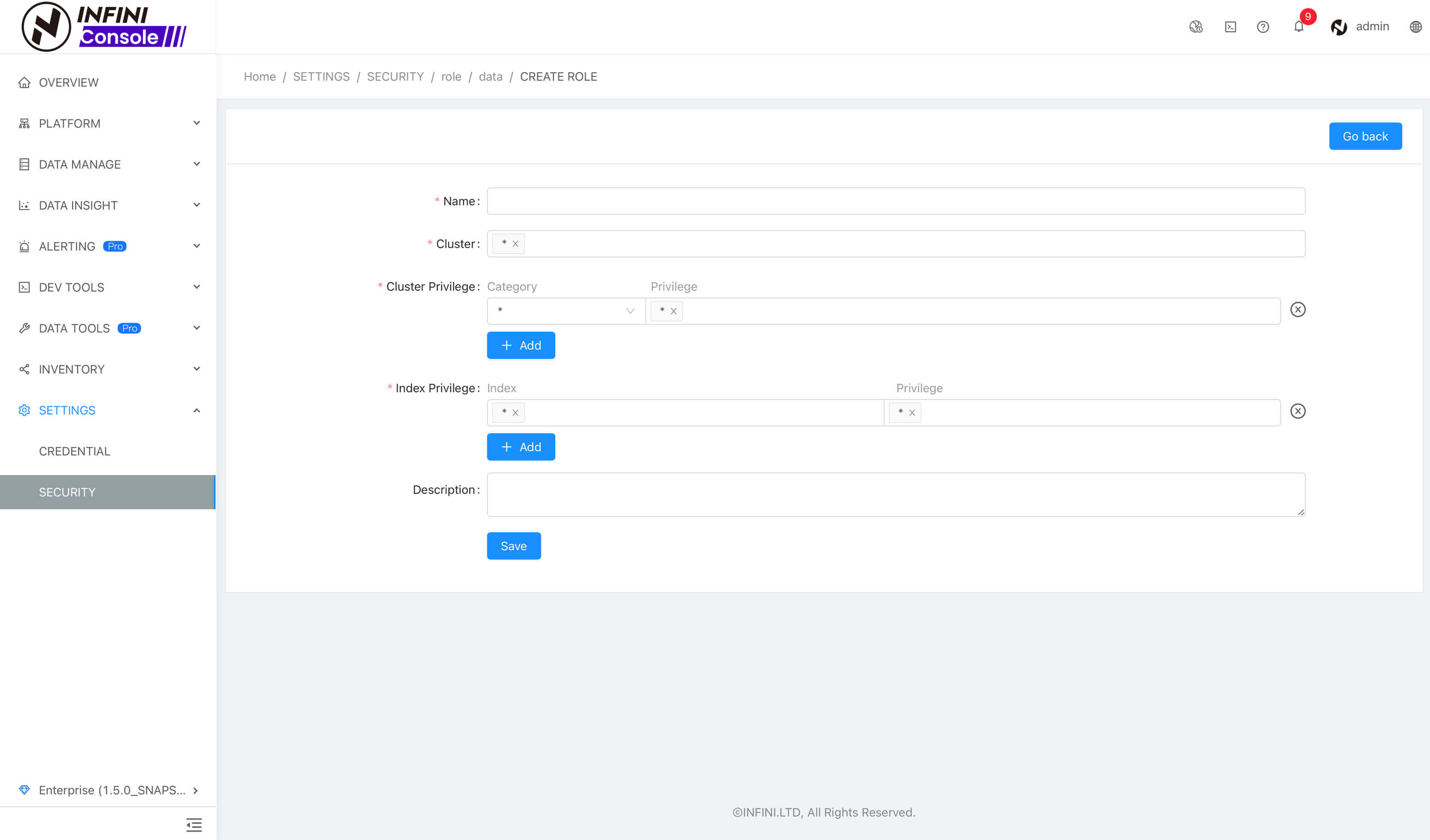Click the Enterprise diamond icon

[24, 790]
